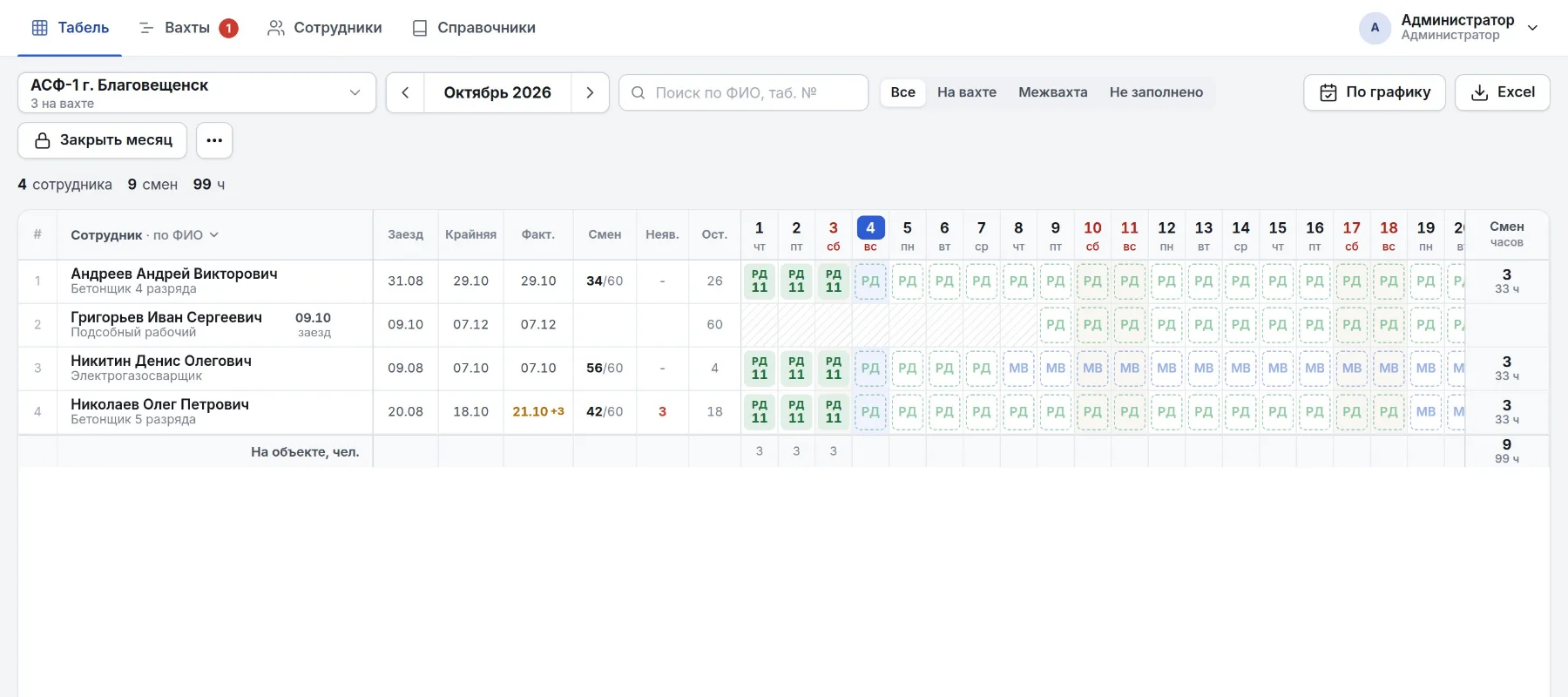Image resolution: width=1568 pixels, height=697 pixels.
Task: Click the Excel export button
Action: point(1503,92)
